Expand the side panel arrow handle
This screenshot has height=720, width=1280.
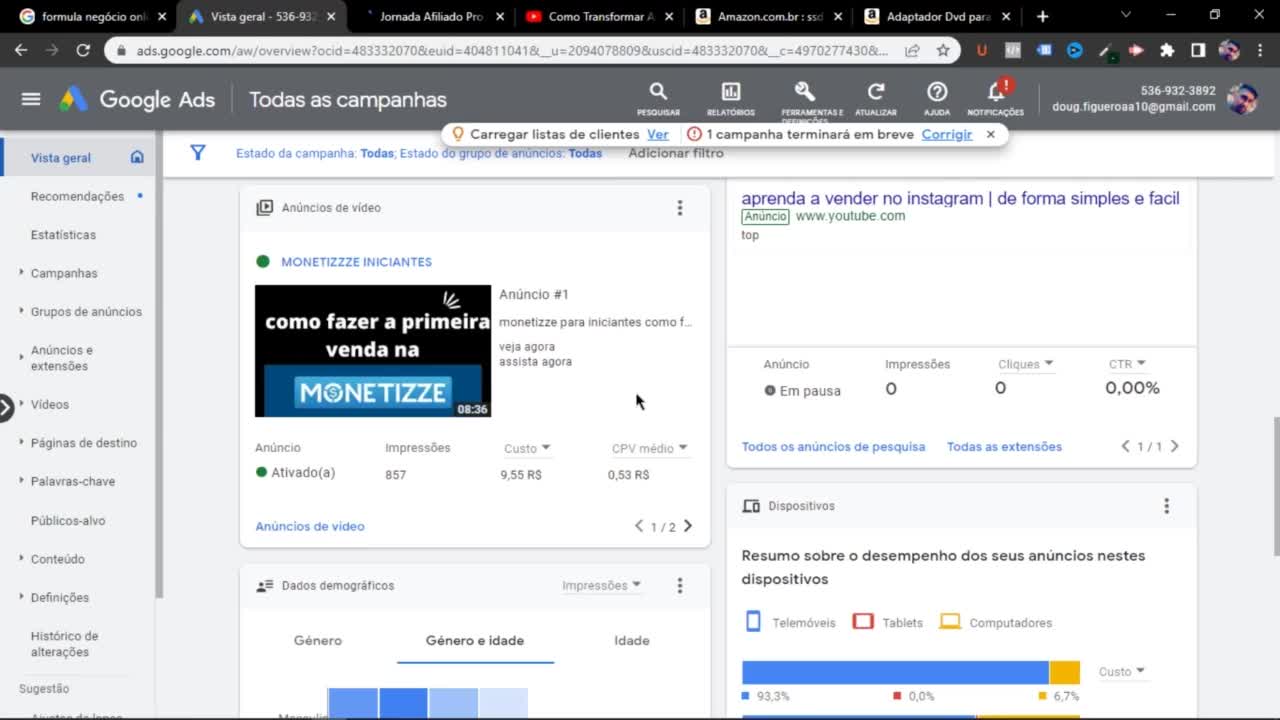[x=6, y=407]
